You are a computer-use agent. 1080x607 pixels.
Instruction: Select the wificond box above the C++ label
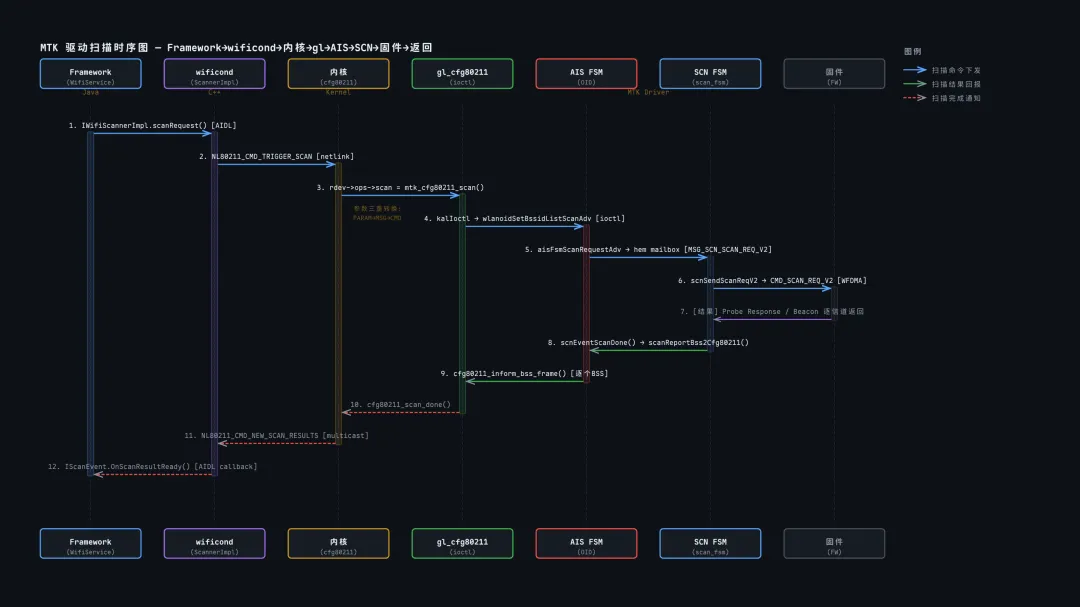[x=214, y=74]
